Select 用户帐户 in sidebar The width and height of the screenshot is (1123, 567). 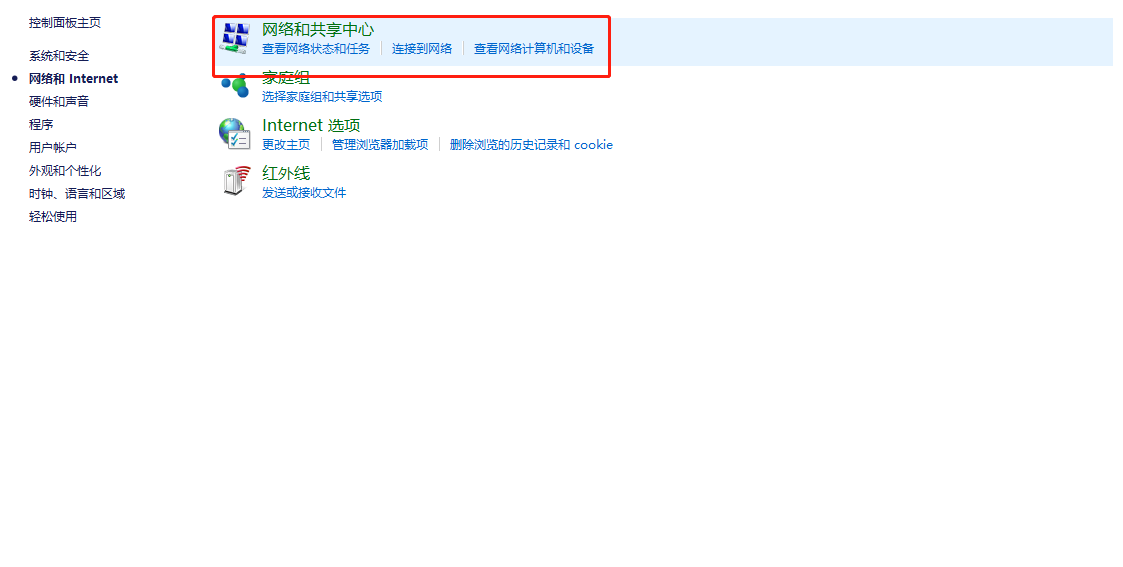[52, 147]
